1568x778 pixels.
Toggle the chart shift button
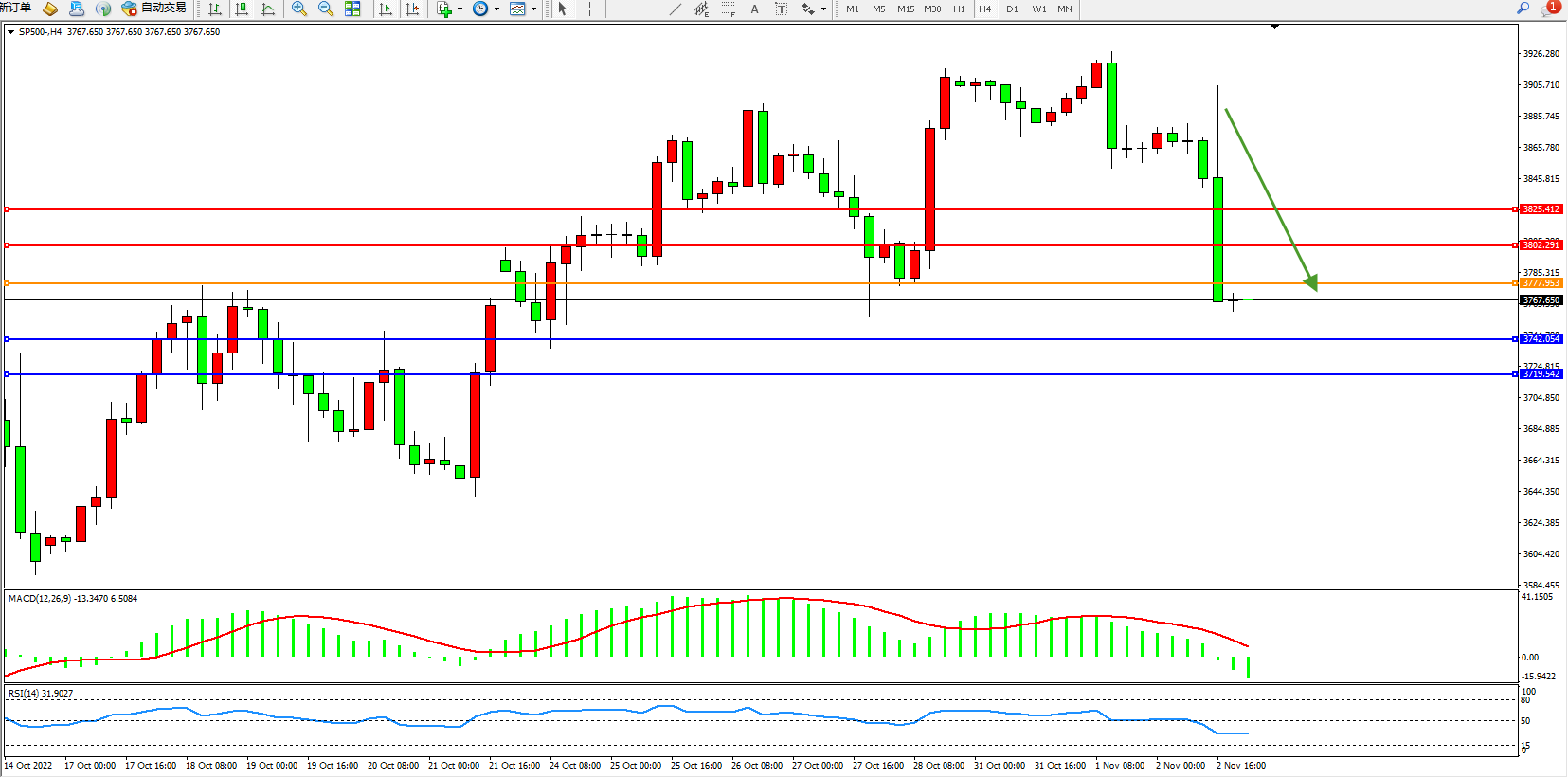pyautogui.click(x=412, y=9)
